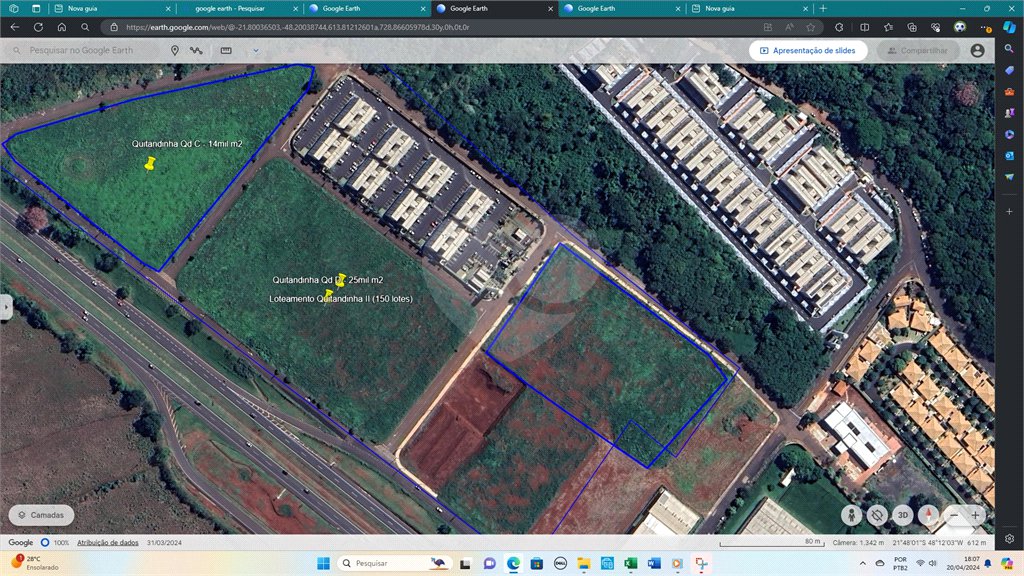Click Edge sidebar search icon
1024x576 pixels.
coord(1010,49)
